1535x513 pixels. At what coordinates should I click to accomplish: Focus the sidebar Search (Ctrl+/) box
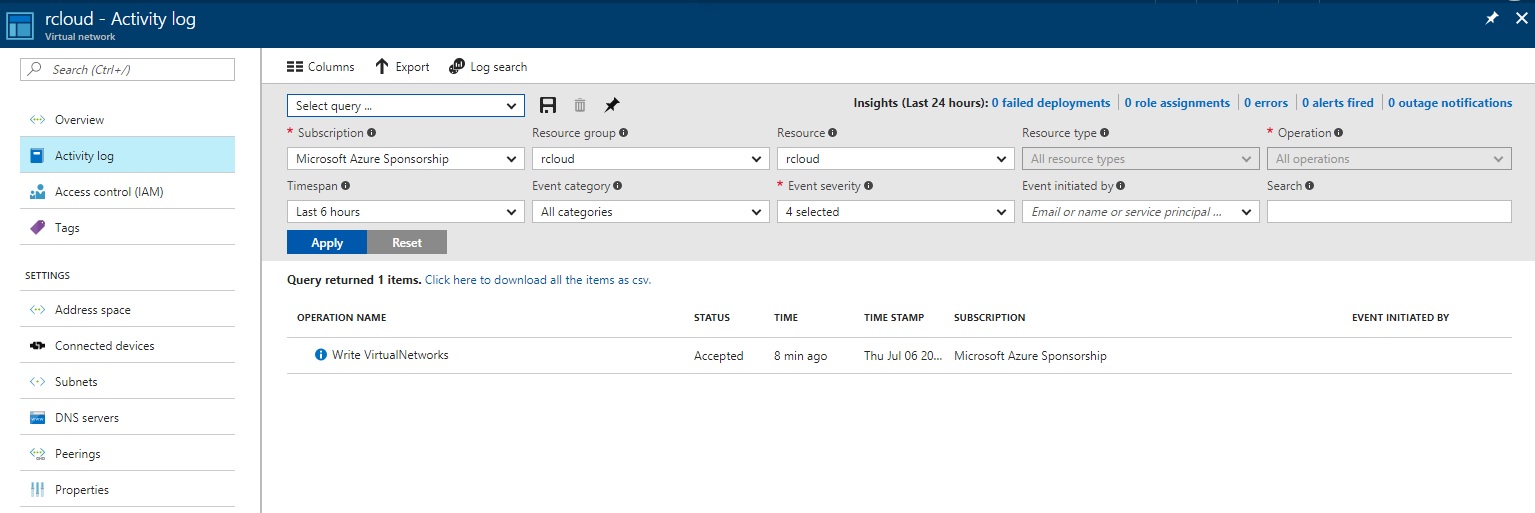[127, 69]
